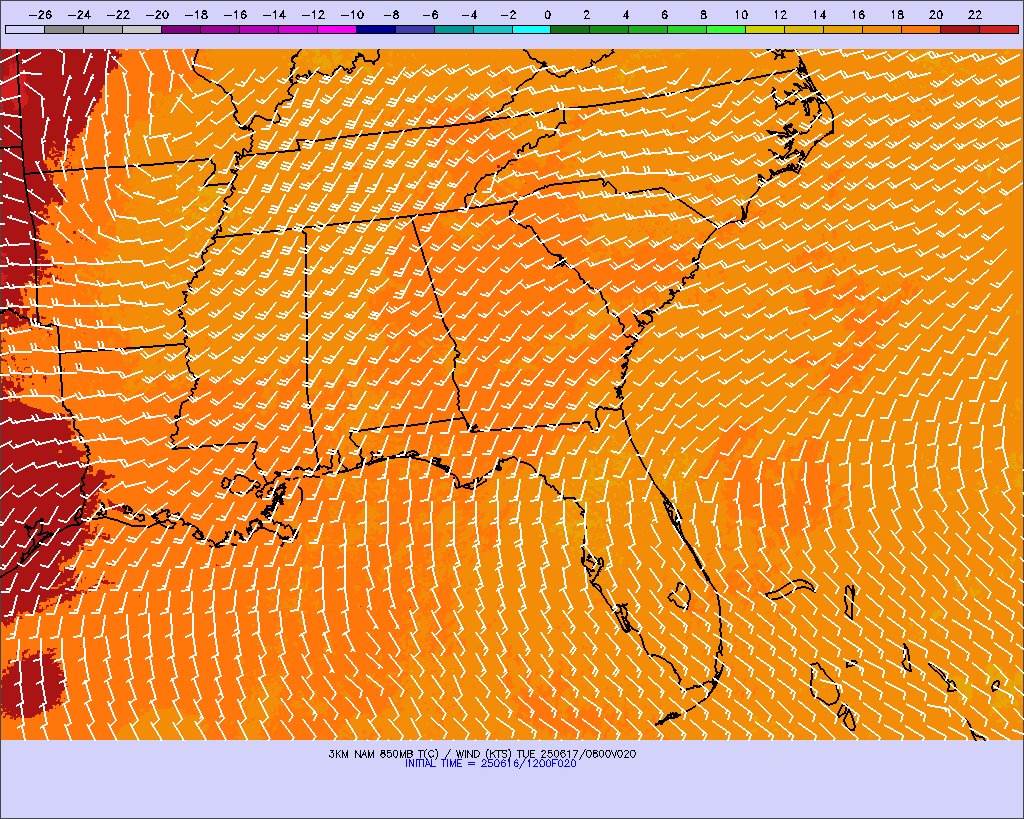Select the dark red swatch between 20 and 22

(x=960, y=29)
